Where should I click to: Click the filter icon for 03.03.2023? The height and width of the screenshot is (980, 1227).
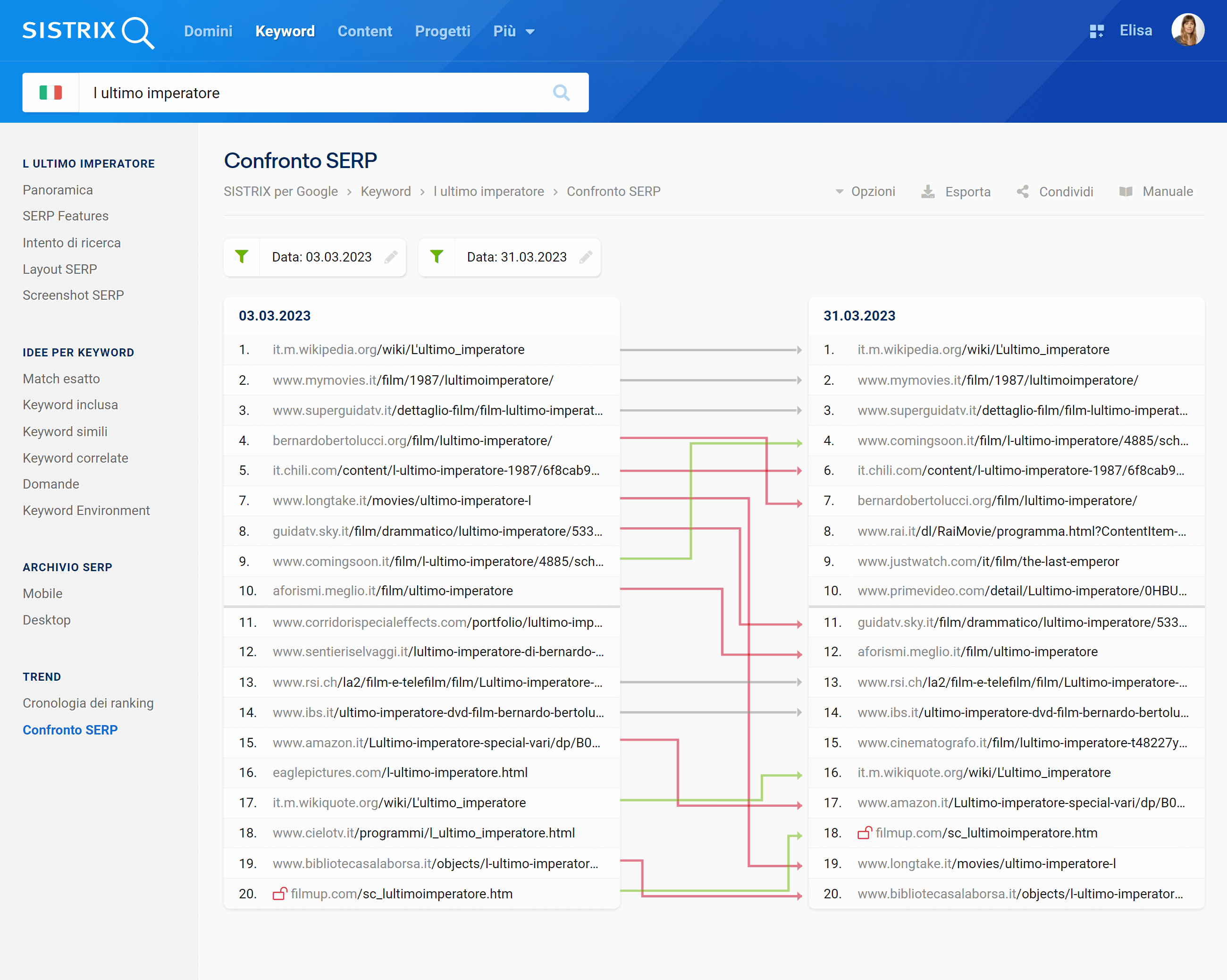242,256
